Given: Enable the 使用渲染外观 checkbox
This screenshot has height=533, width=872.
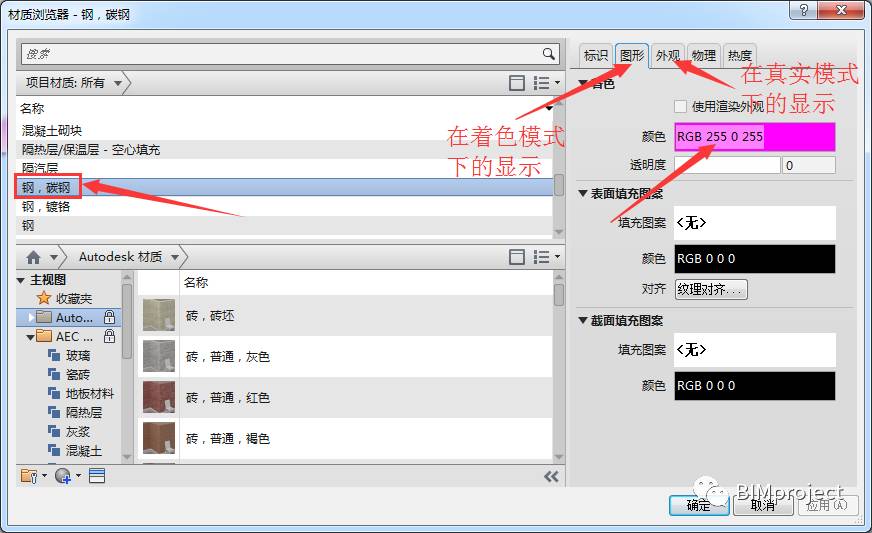Looking at the screenshot, I should tap(680, 106).
